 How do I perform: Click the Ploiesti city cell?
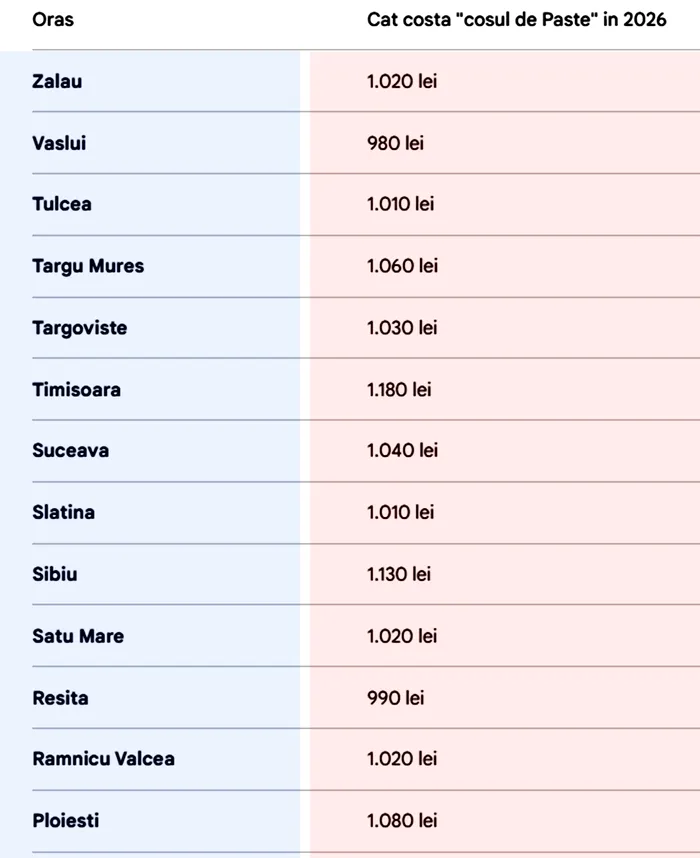click(x=66, y=820)
